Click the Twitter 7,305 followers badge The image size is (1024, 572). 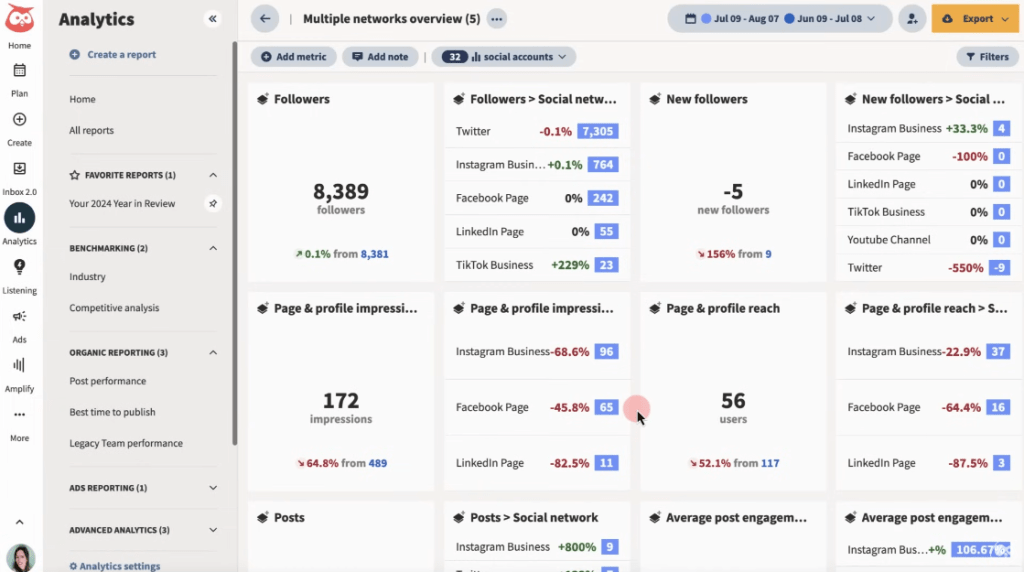(x=598, y=131)
